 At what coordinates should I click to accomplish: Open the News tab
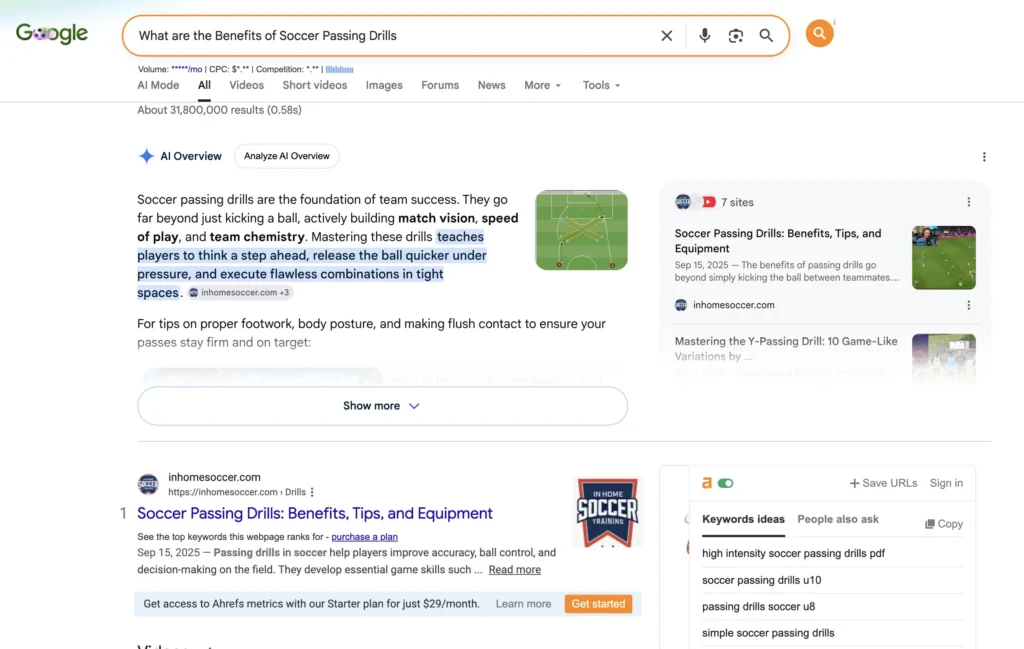pos(491,86)
